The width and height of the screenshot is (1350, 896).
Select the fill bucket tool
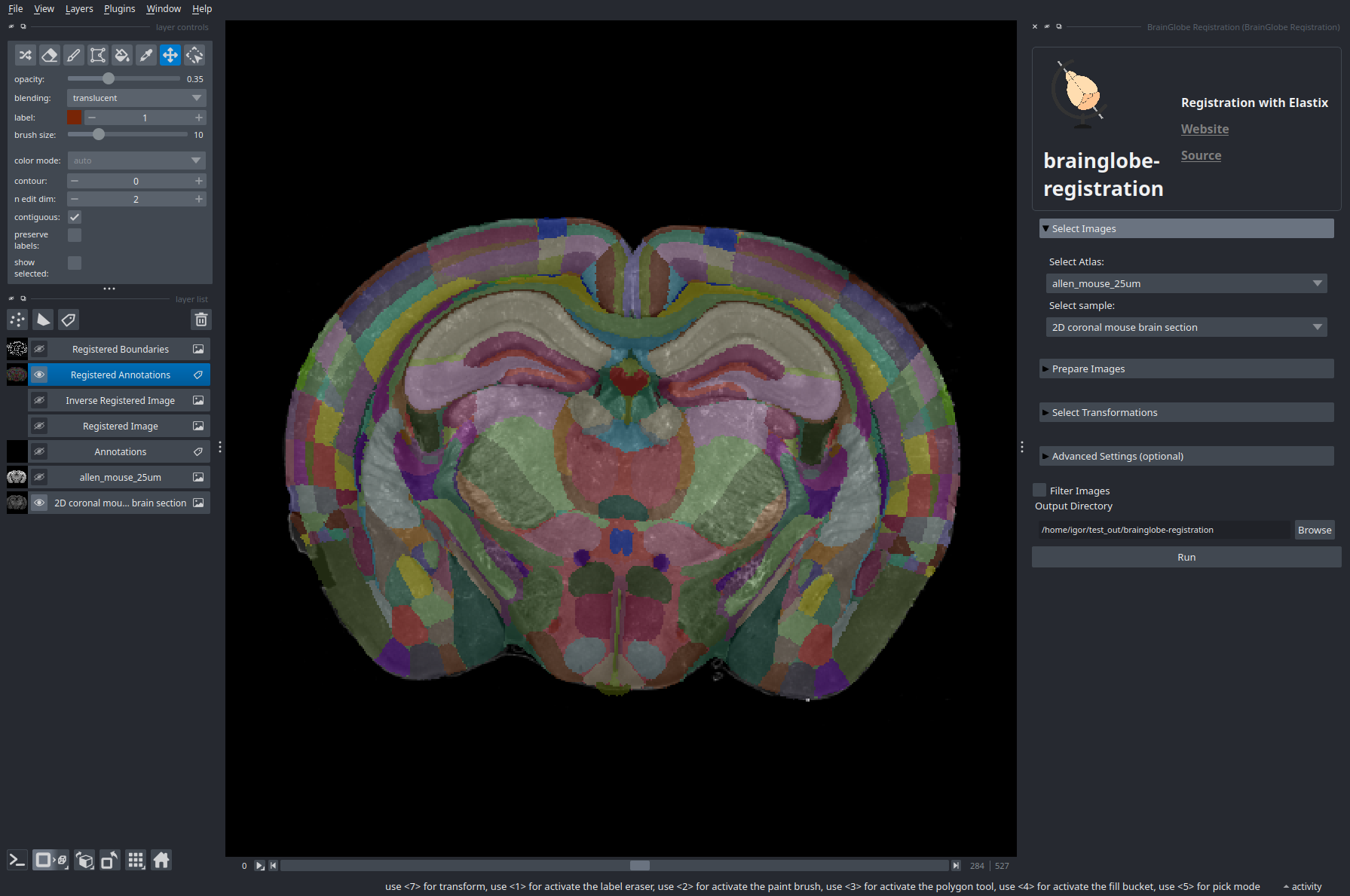[121, 55]
